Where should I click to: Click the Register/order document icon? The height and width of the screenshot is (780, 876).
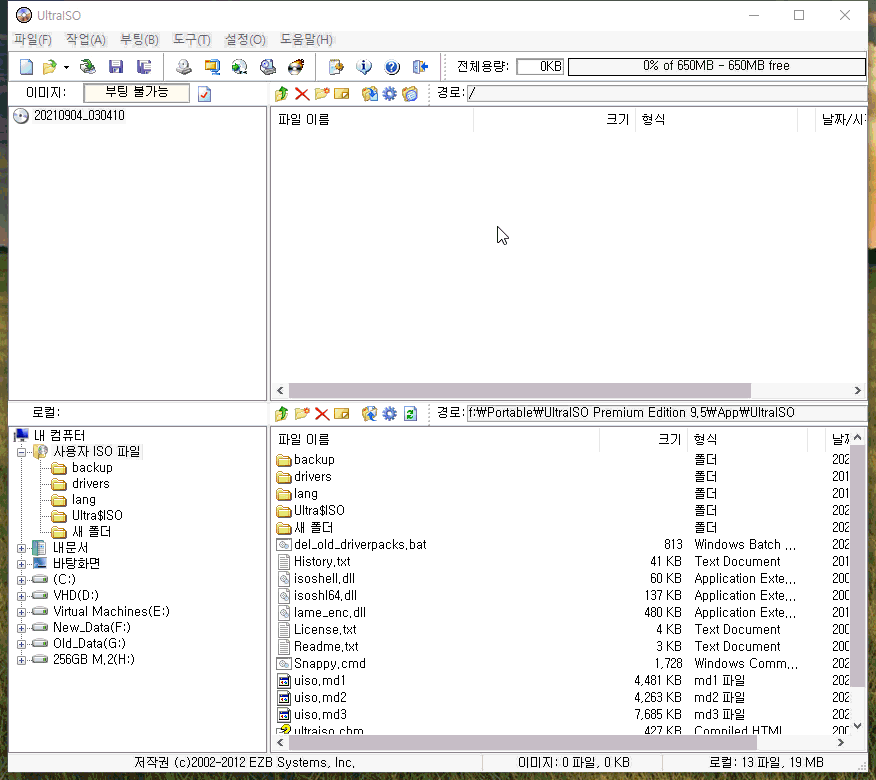[x=336, y=67]
